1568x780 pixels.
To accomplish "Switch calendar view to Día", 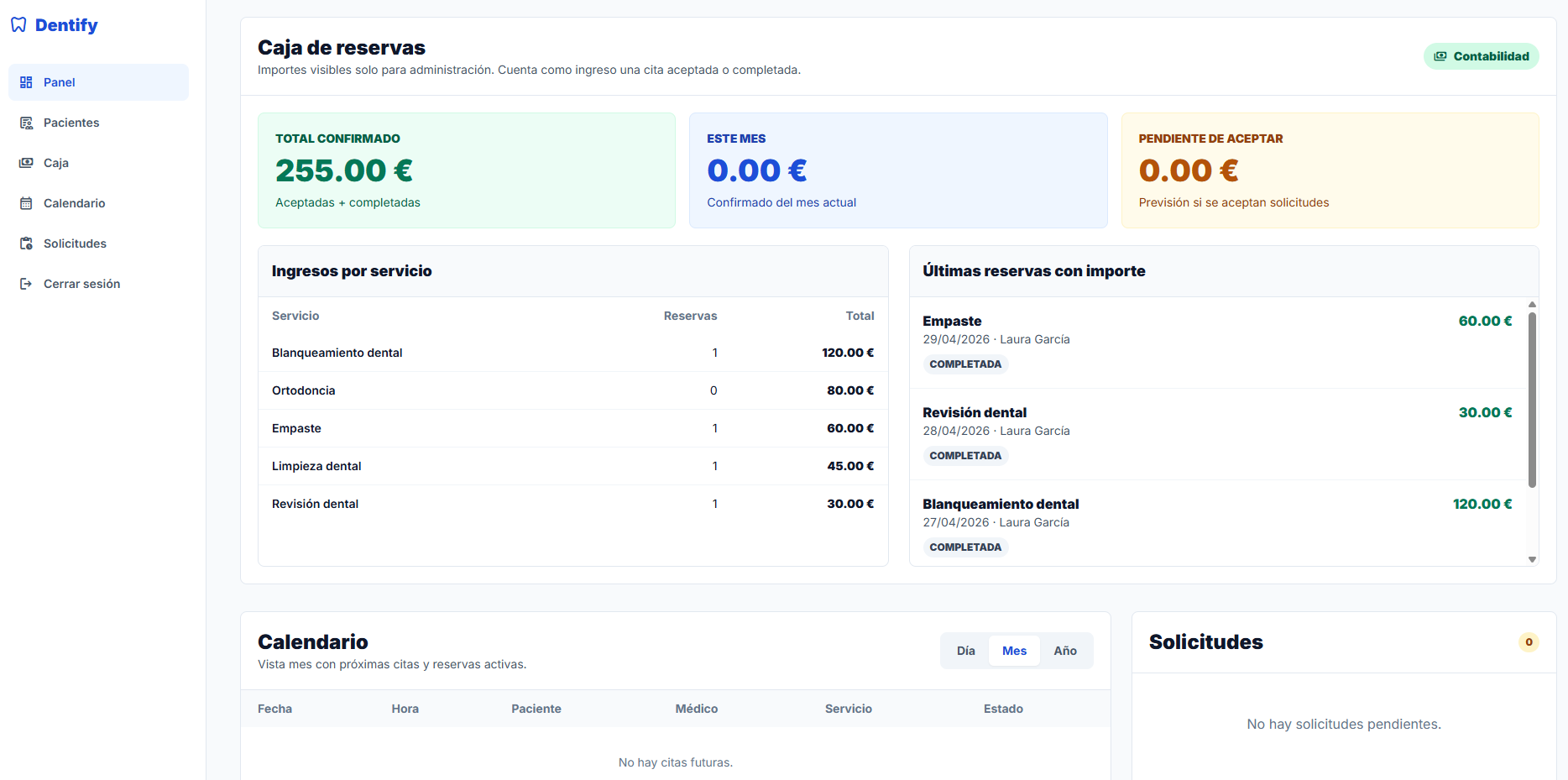I will [x=966, y=651].
